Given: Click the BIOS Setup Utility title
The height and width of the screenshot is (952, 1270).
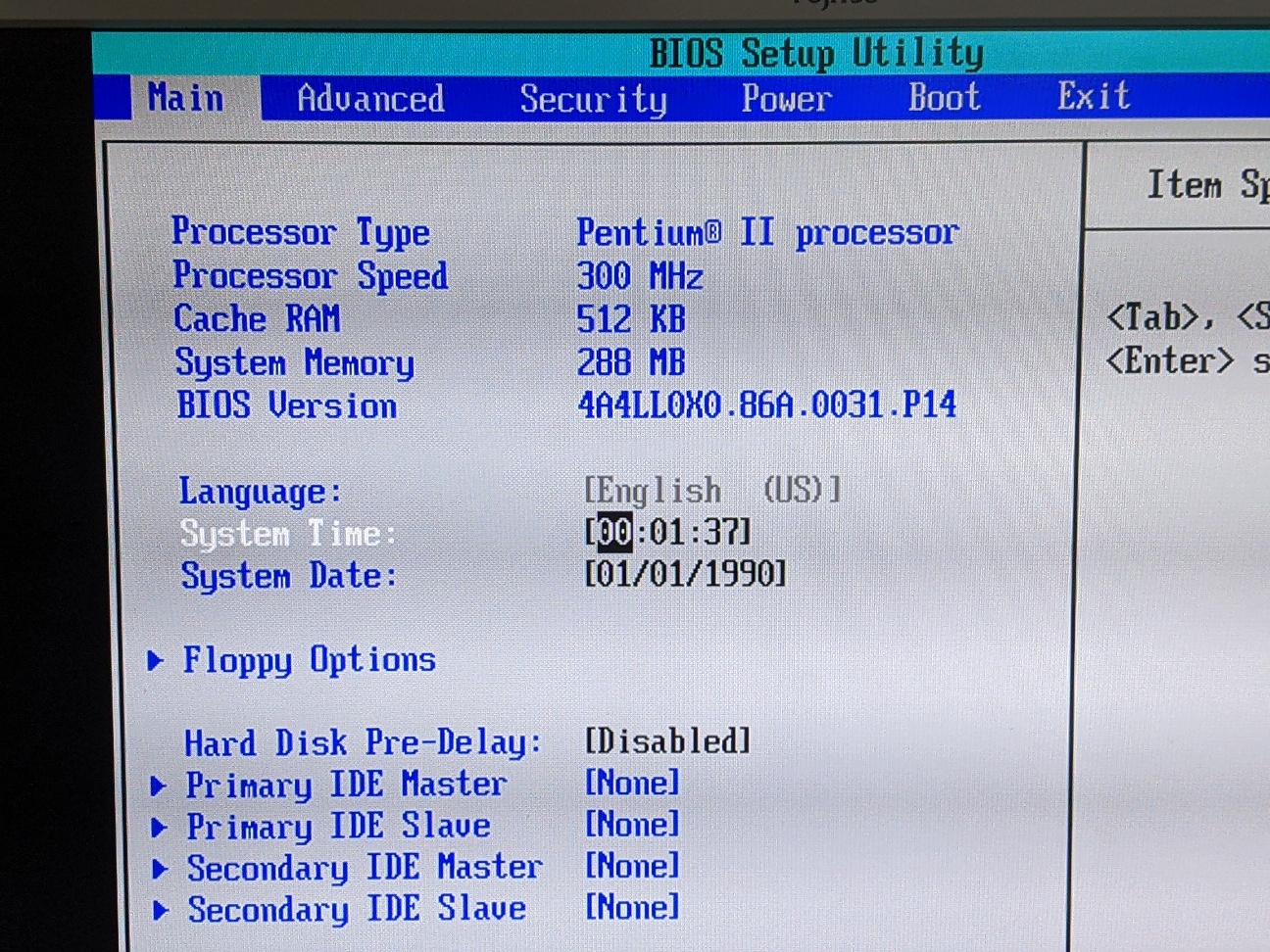Looking at the screenshot, I should click(x=817, y=53).
